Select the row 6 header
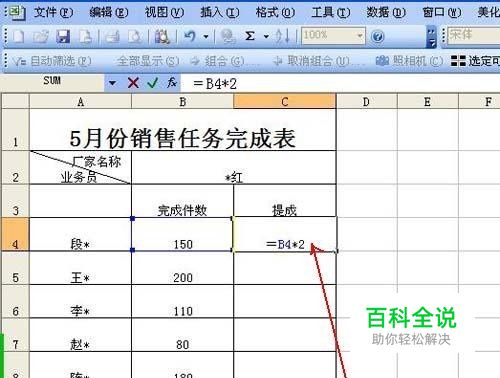Image resolution: width=500 pixels, height=378 pixels. pos(15,301)
